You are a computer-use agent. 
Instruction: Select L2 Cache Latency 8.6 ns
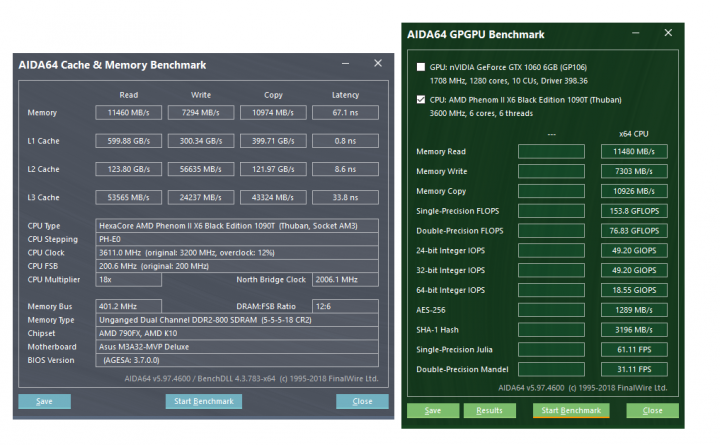(345, 169)
